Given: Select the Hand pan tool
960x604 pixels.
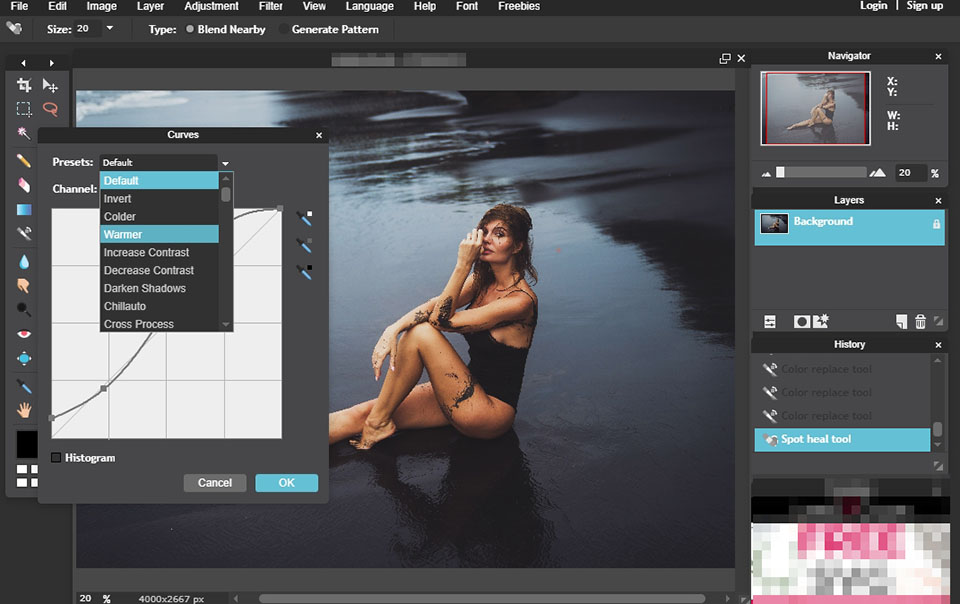Looking at the screenshot, I should 24,410.
